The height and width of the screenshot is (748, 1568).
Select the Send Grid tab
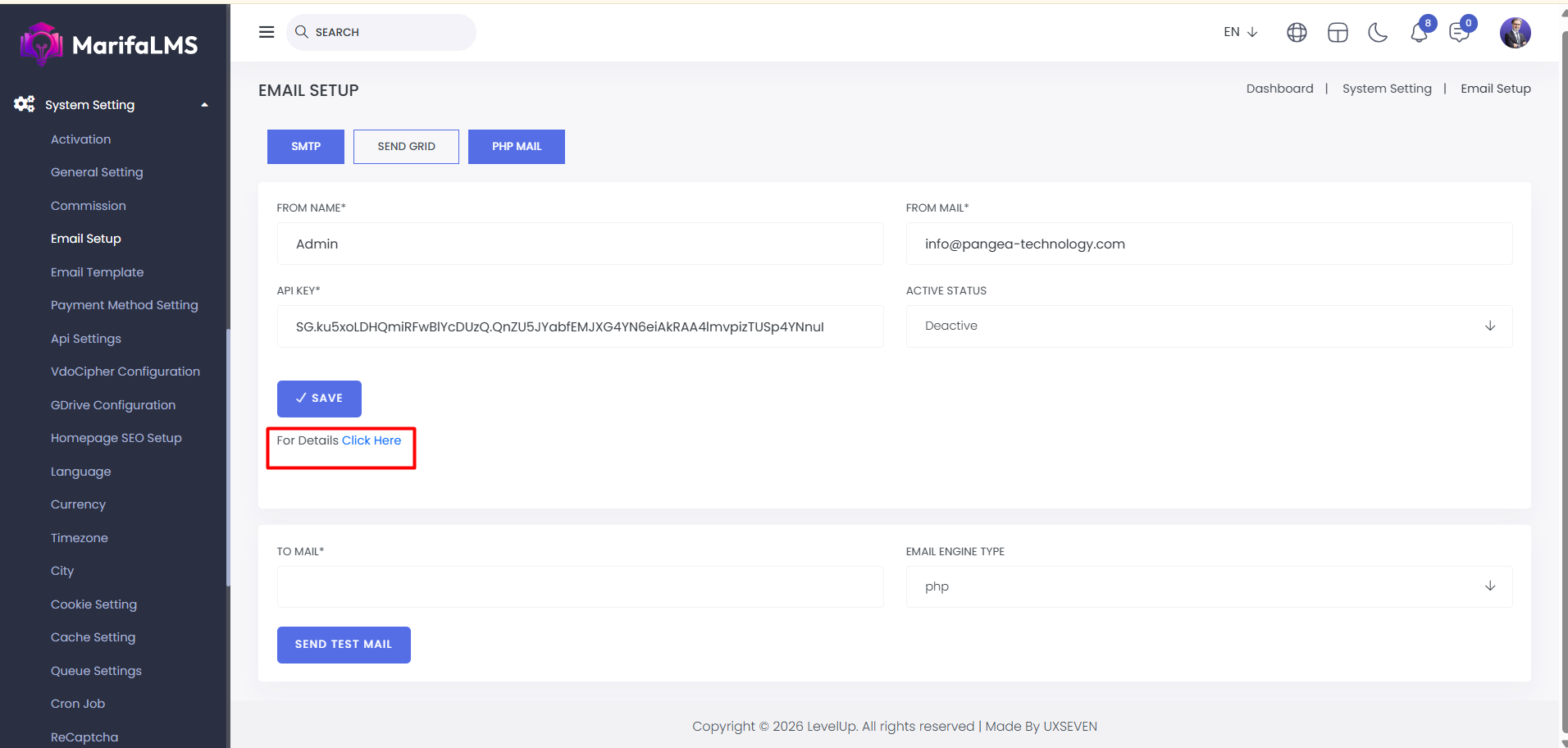click(406, 147)
